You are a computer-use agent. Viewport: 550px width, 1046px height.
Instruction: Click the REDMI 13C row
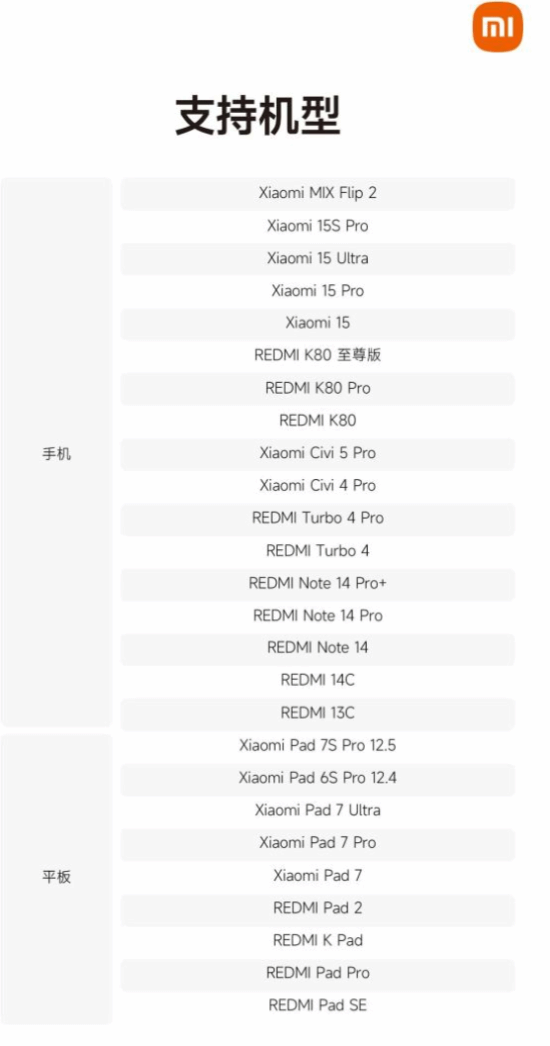pos(318,714)
